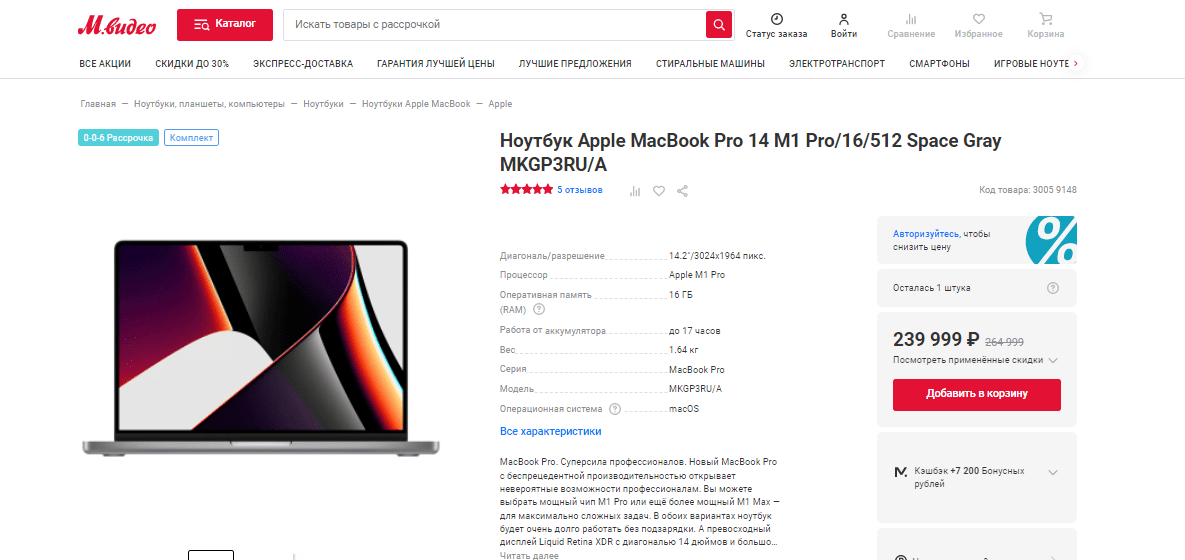This screenshot has width=1185, height=560.
Task: Click question mark beside Операционная система
Action: (x=614, y=409)
